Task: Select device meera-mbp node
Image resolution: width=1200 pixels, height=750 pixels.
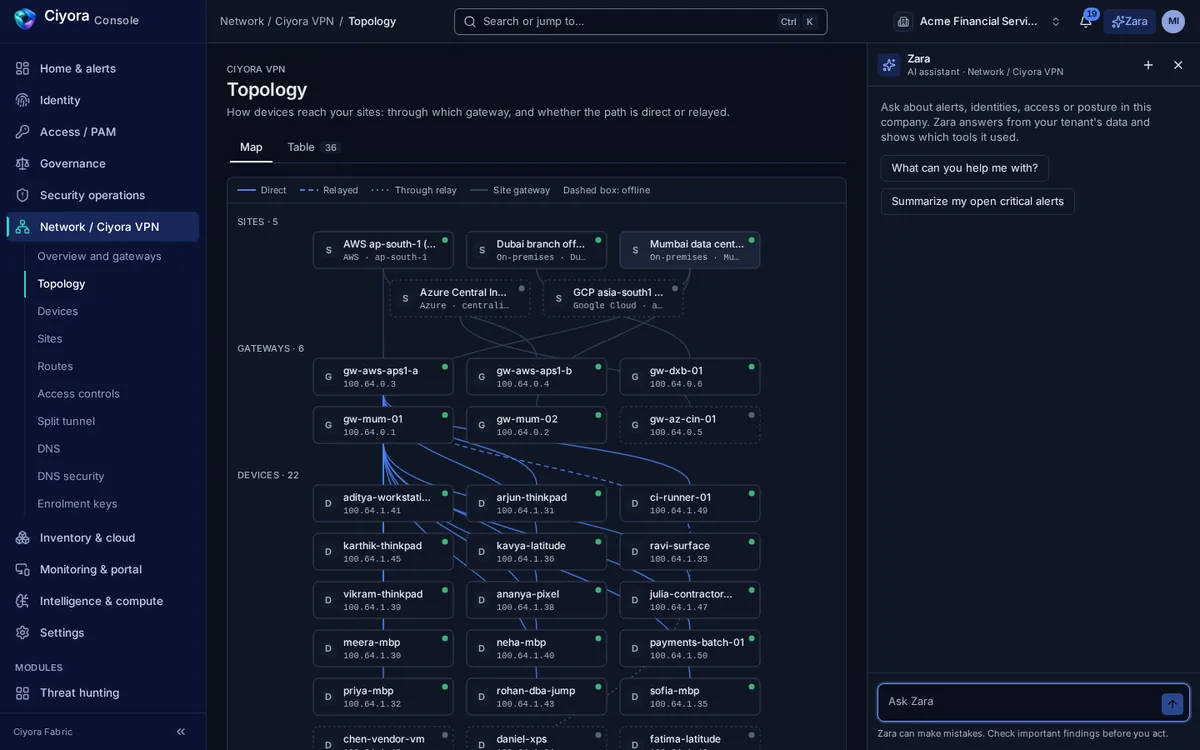Action: pos(383,648)
